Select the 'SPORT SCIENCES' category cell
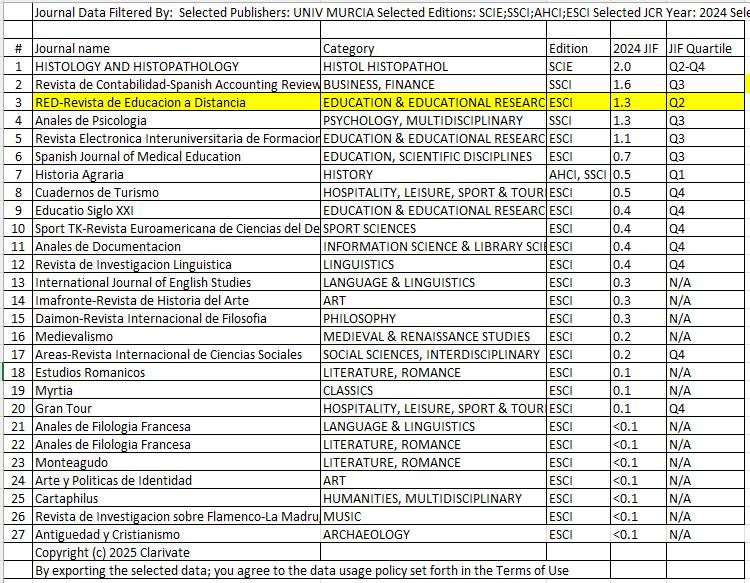This screenshot has height=583, width=750. pos(433,229)
